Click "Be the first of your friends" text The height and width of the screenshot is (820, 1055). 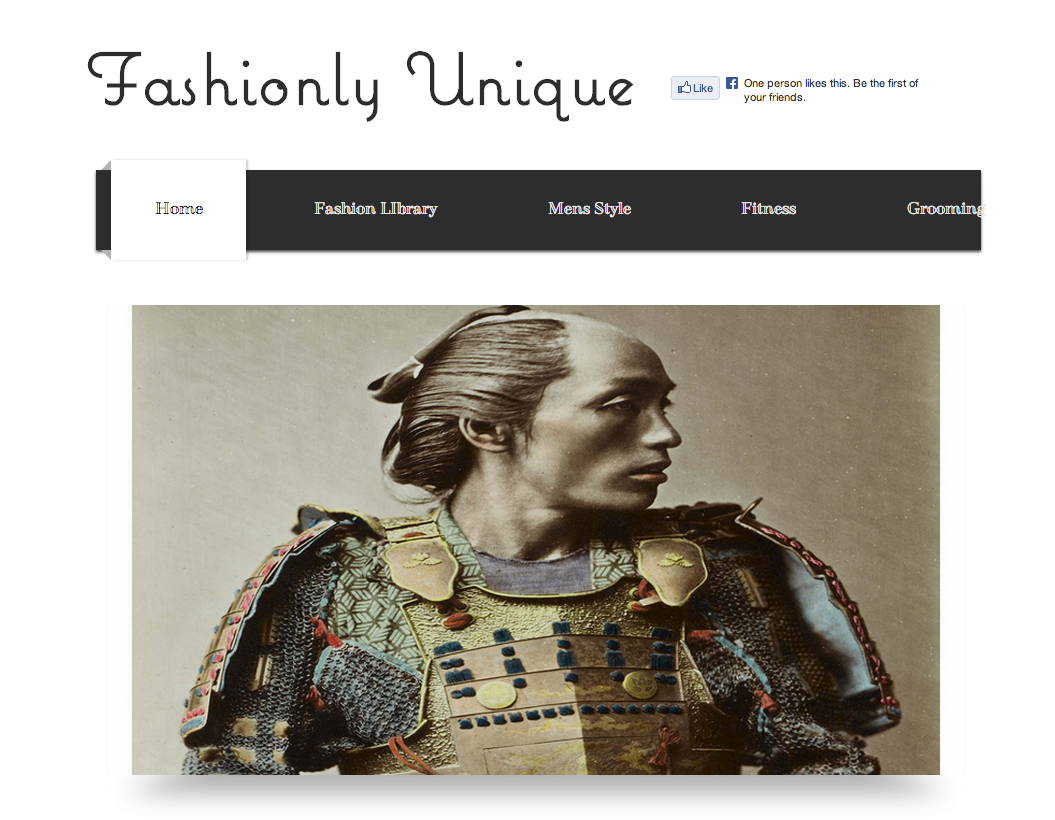[831, 90]
